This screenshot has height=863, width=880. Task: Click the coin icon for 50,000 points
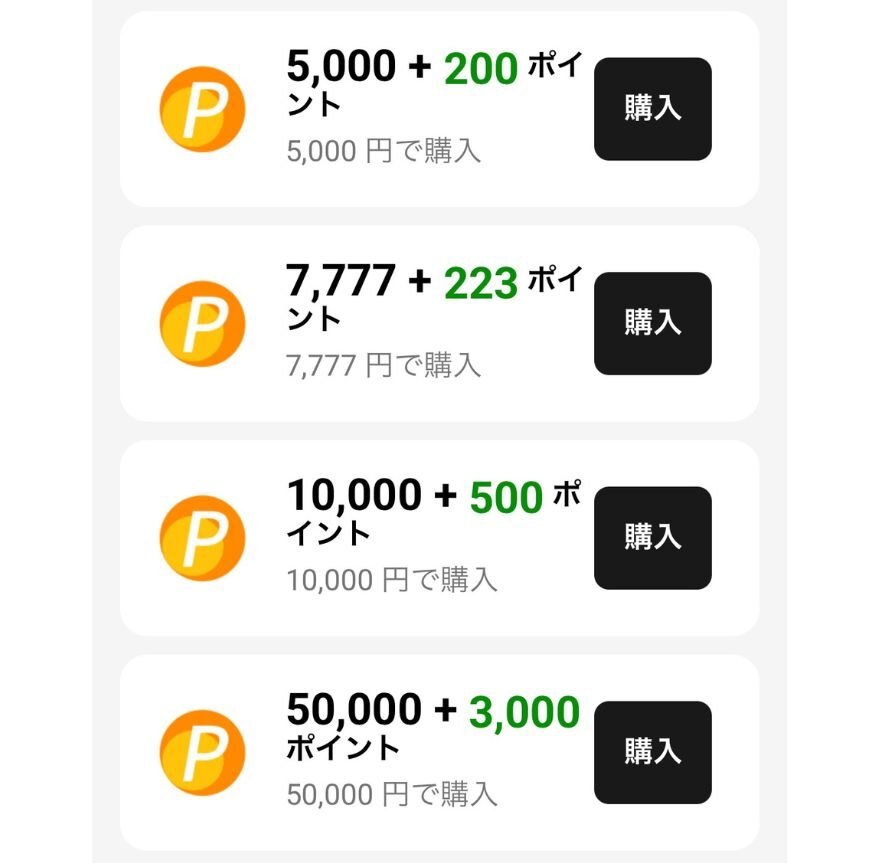click(202, 752)
